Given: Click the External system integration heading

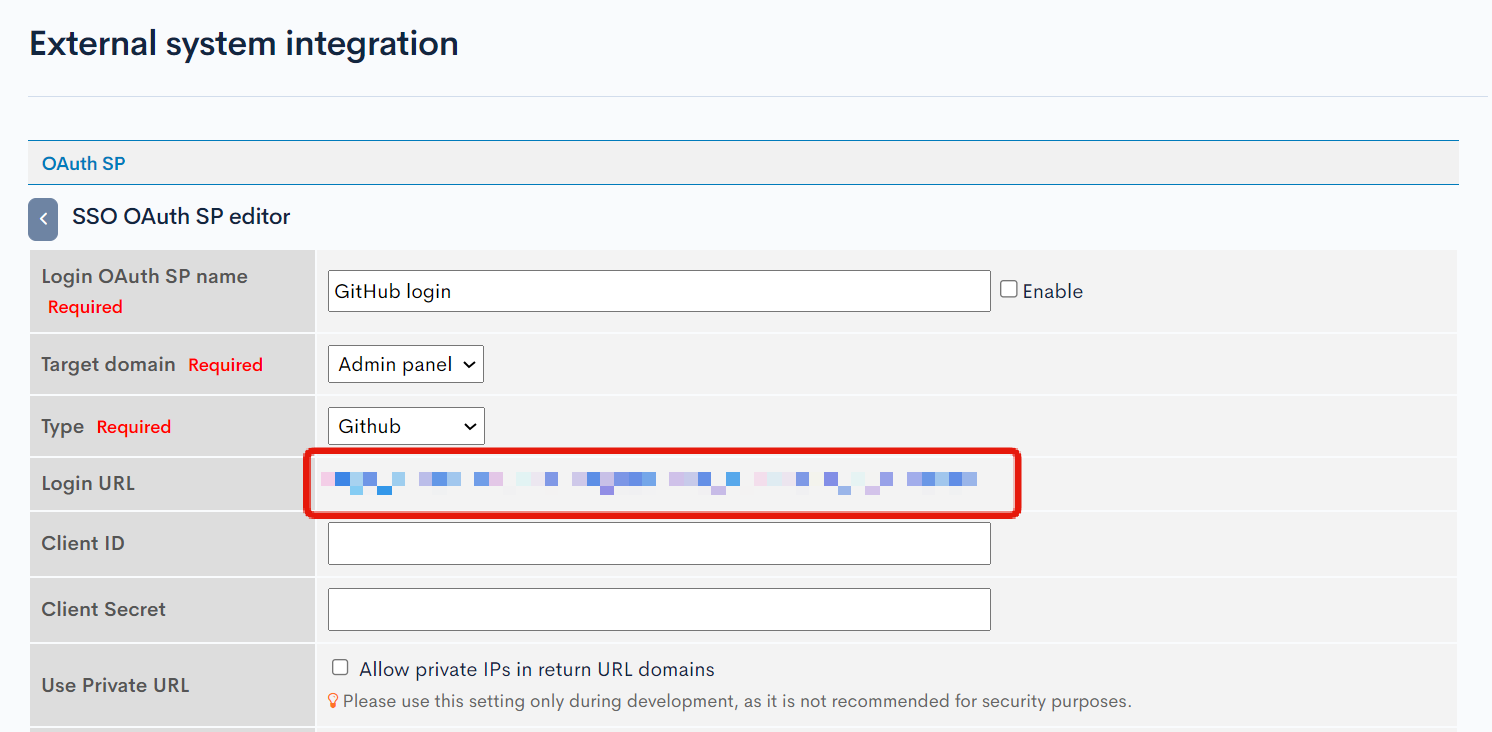Looking at the screenshot, I should 244,44.
